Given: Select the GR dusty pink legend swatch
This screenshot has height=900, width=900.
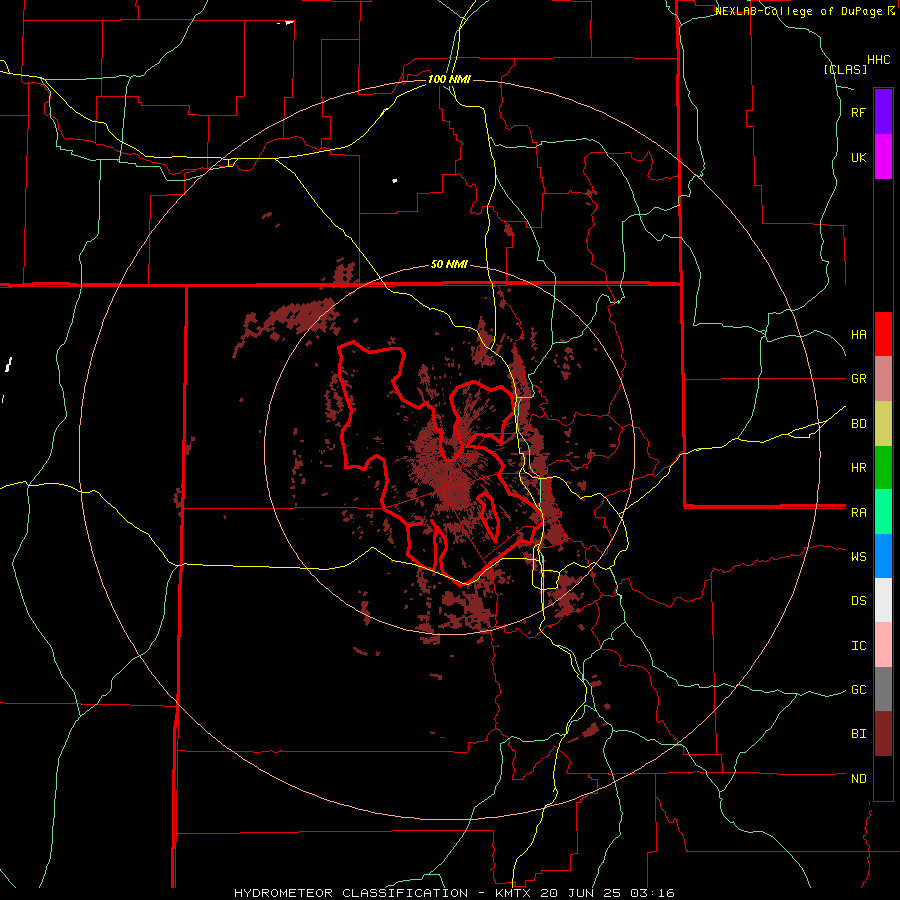Looking at the screenshot, I should point(883,379).
